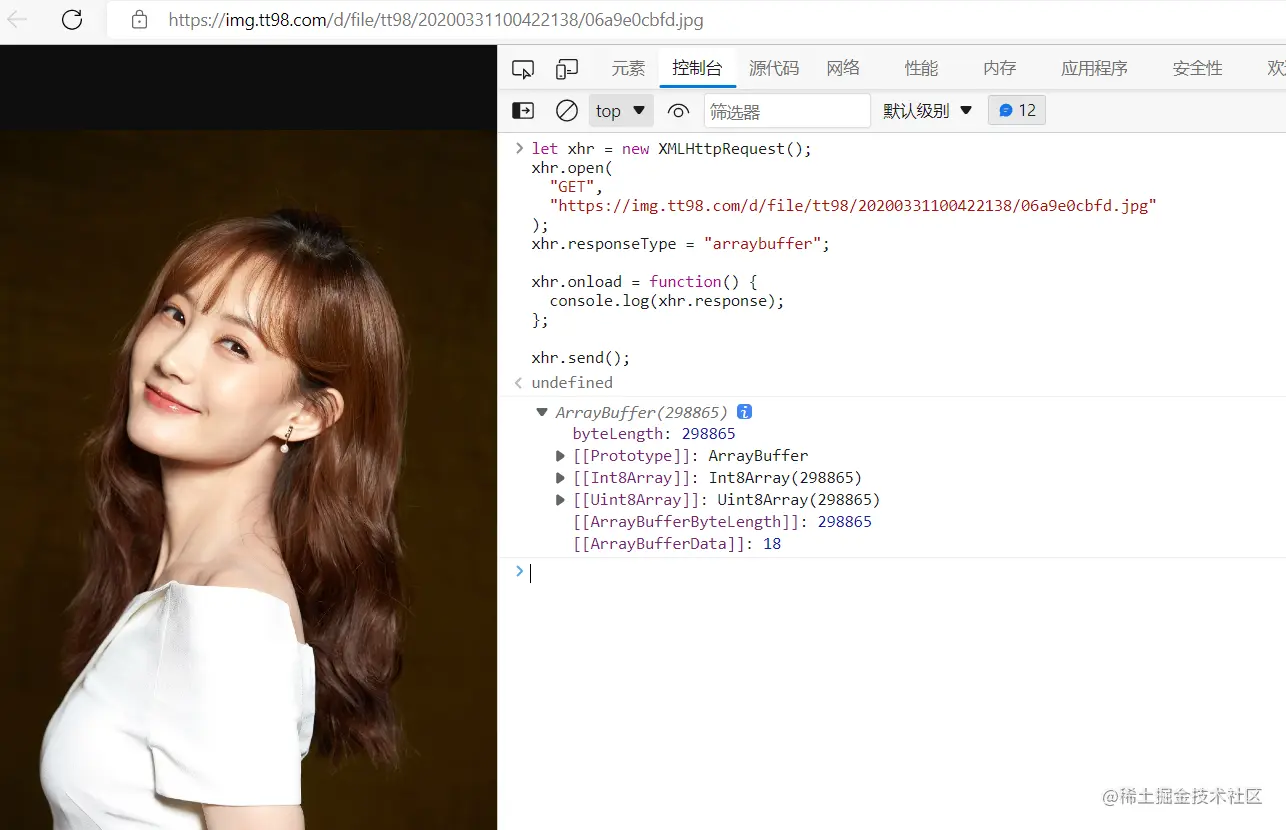Open the top context dropdown
Viewport: 1286px width, 830px height.
[621, 111]
